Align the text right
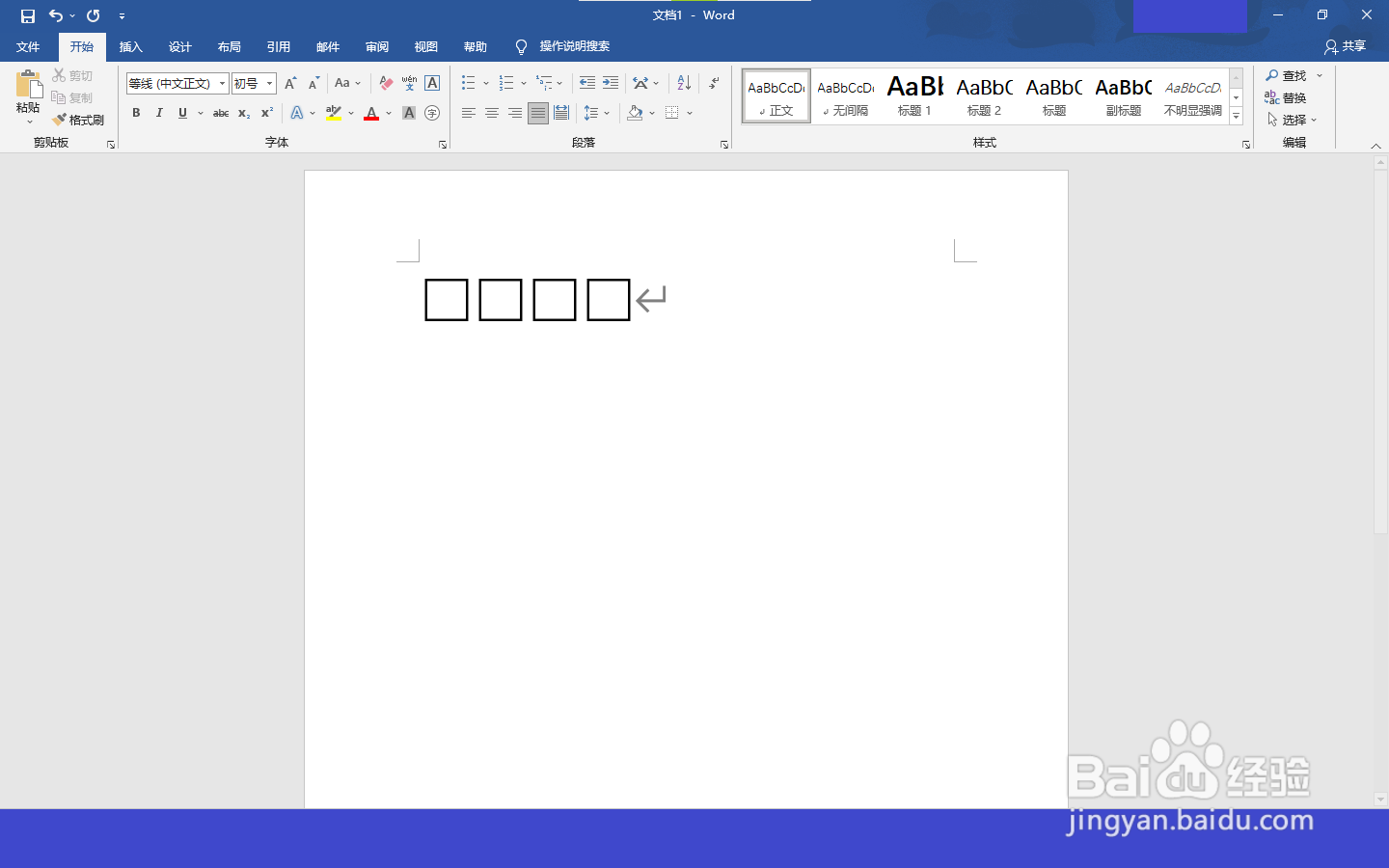Viewport: 1389px width, 868px height. [x=515, y=113]
